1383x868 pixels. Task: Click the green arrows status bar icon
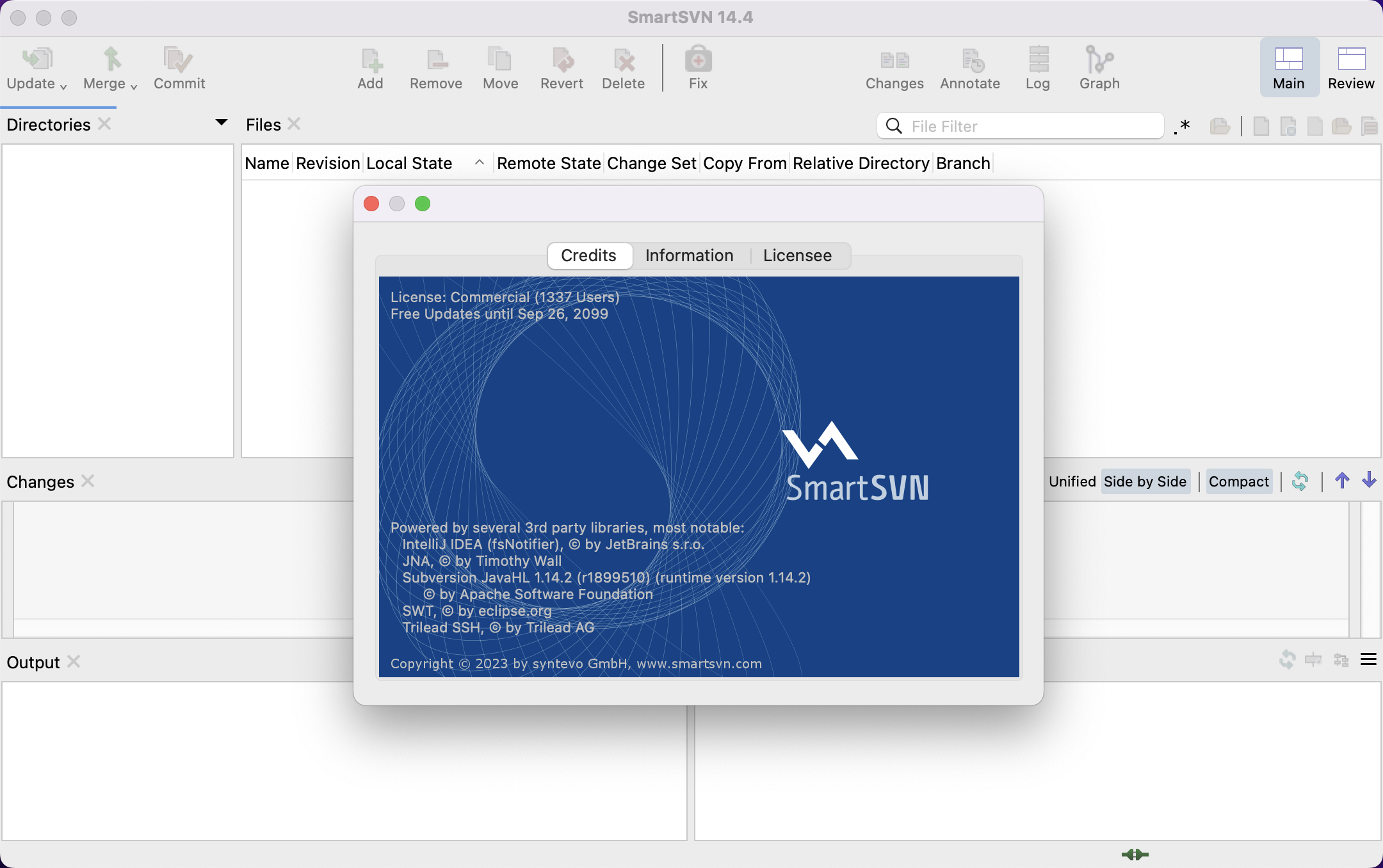pos(1135,855)
